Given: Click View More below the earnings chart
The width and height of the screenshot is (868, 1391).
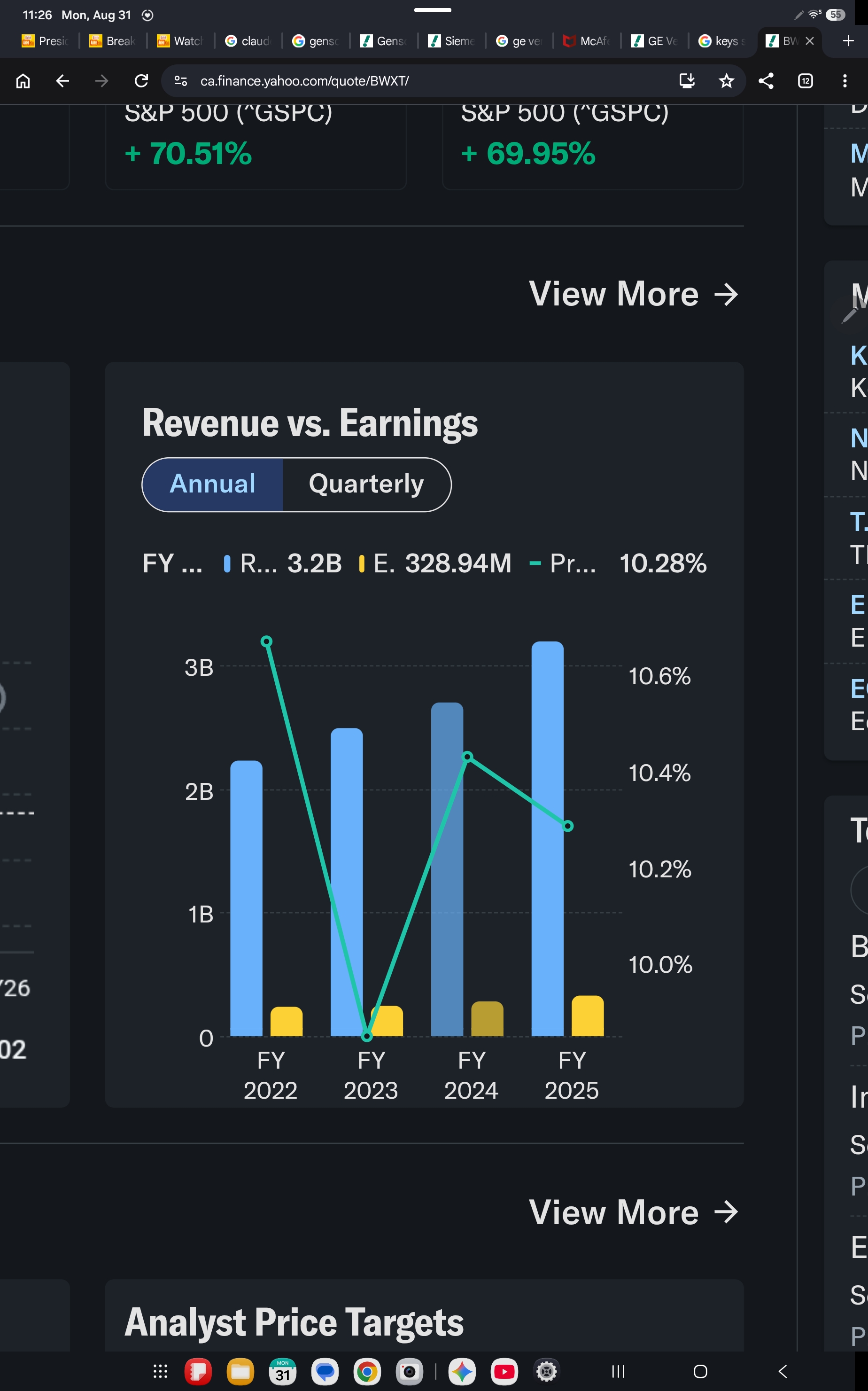Looking at the screenshot, I should [x=633, y=1212].
